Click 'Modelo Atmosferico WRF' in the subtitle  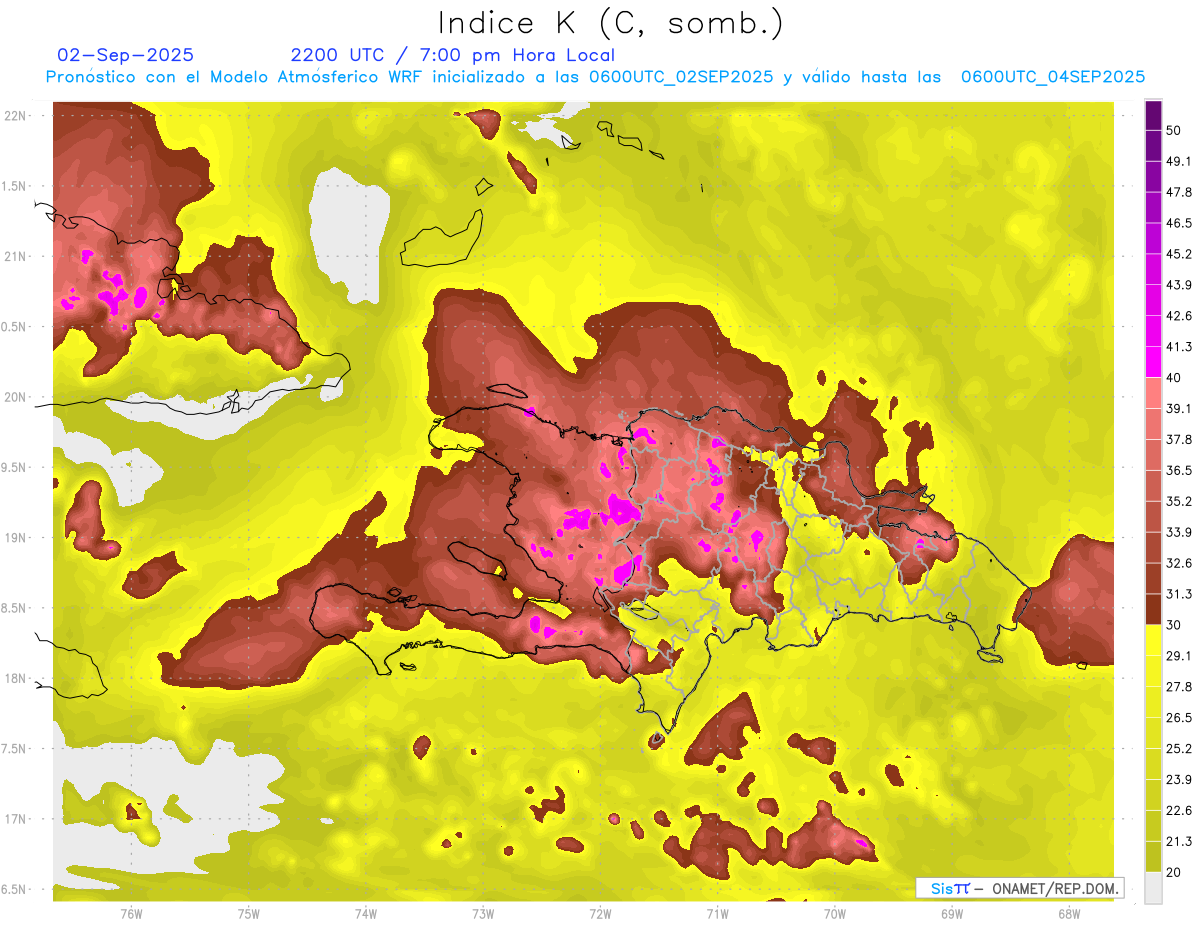pos(301,77)
